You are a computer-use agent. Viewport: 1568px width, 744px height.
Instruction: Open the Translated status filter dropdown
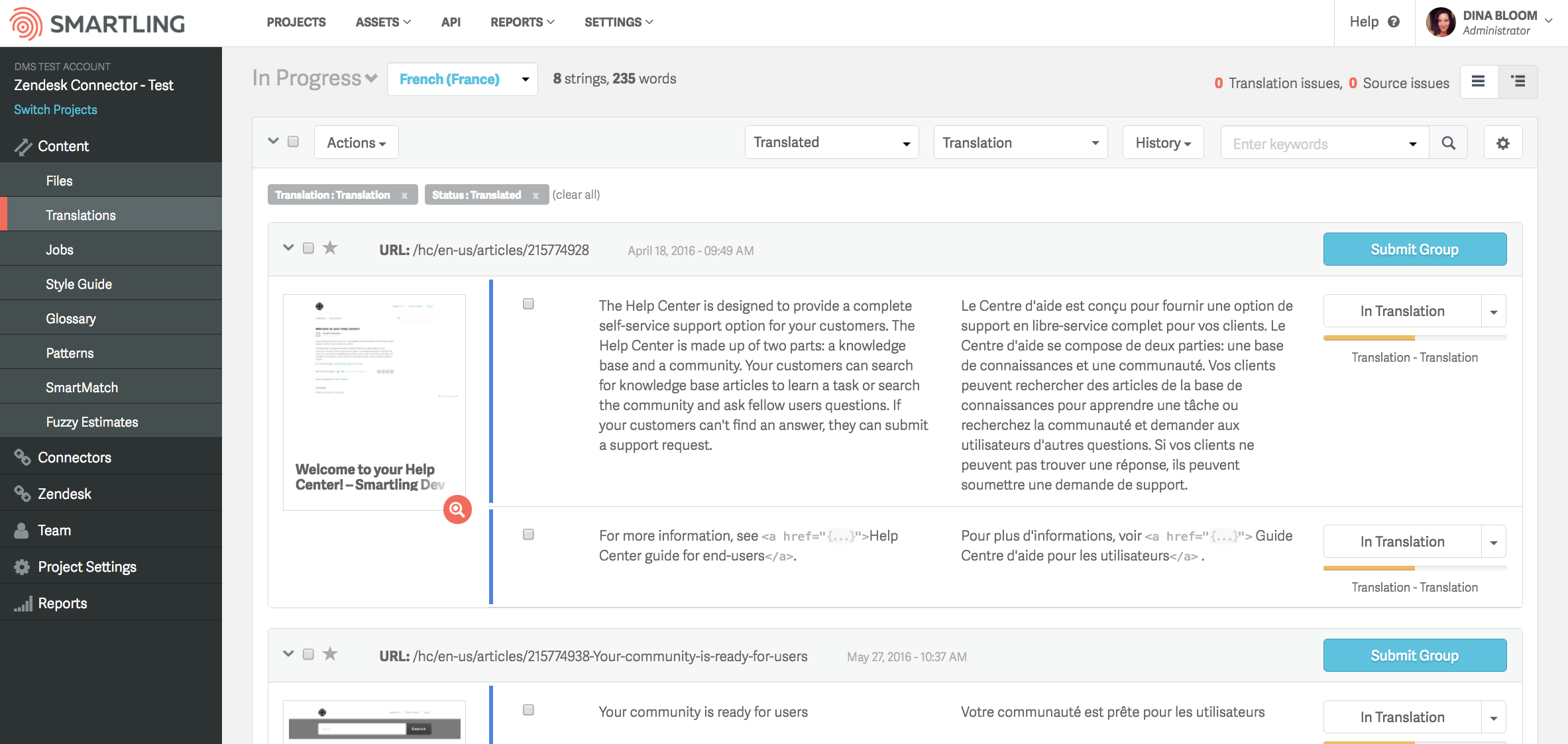tap(832, 143)
